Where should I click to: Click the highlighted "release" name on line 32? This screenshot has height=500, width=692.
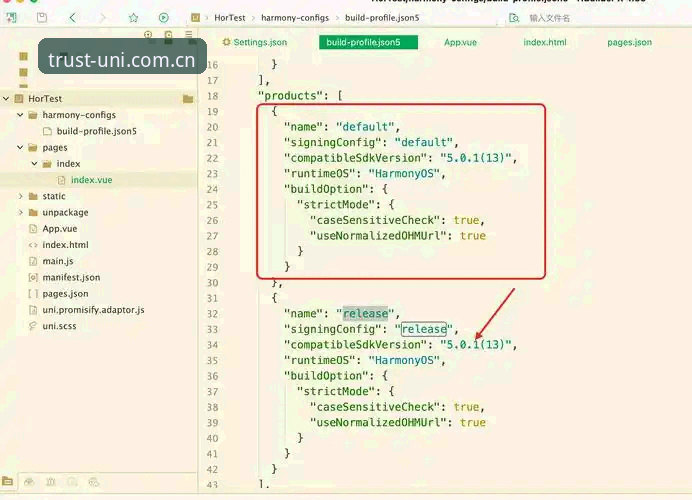[x=365, y=313]
